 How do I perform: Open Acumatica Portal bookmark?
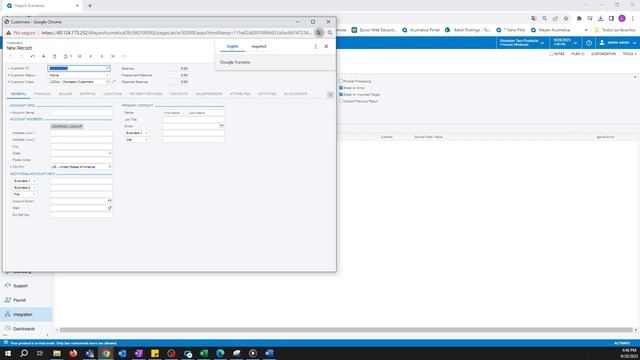tap(421, 30)
